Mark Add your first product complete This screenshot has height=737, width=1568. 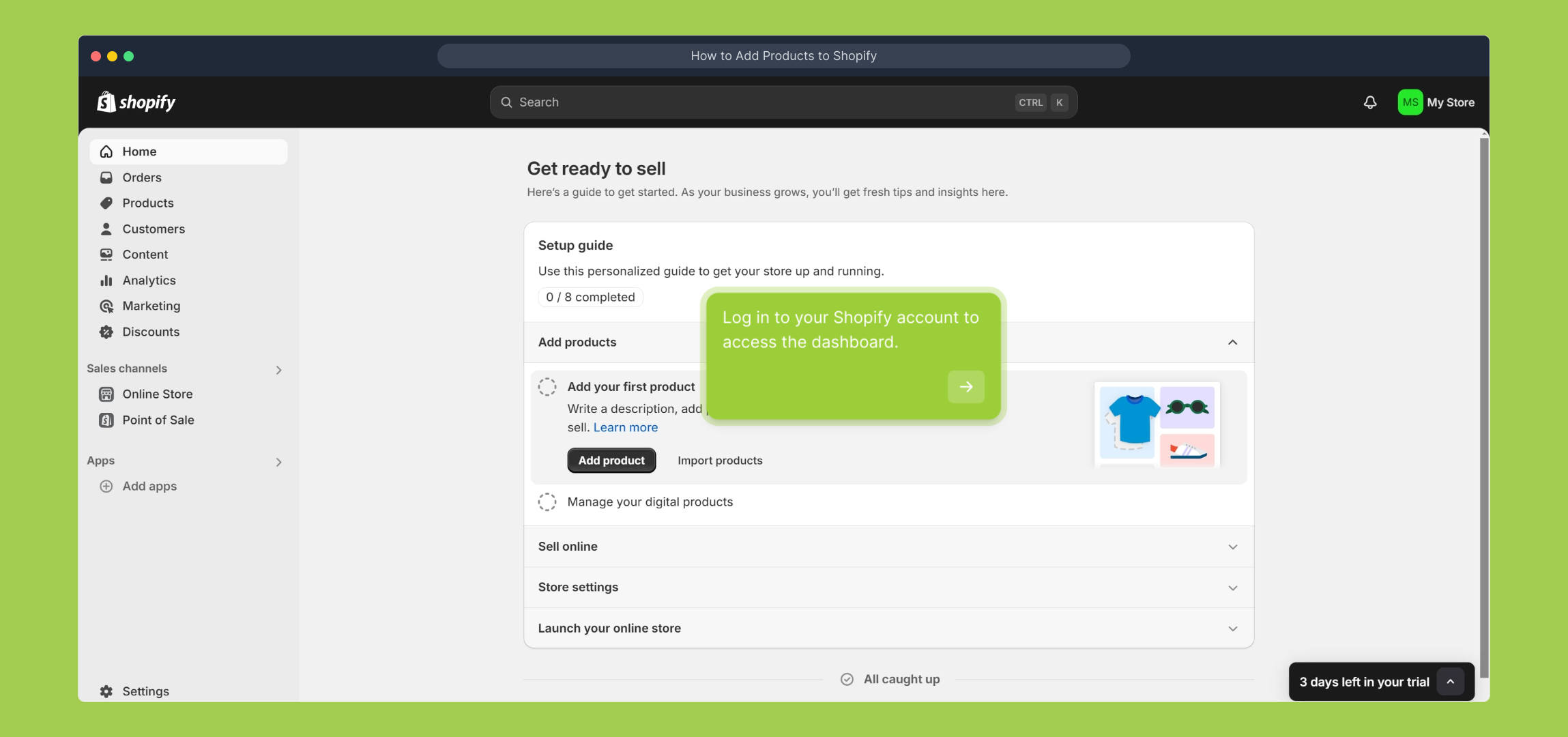pos(547,387)
